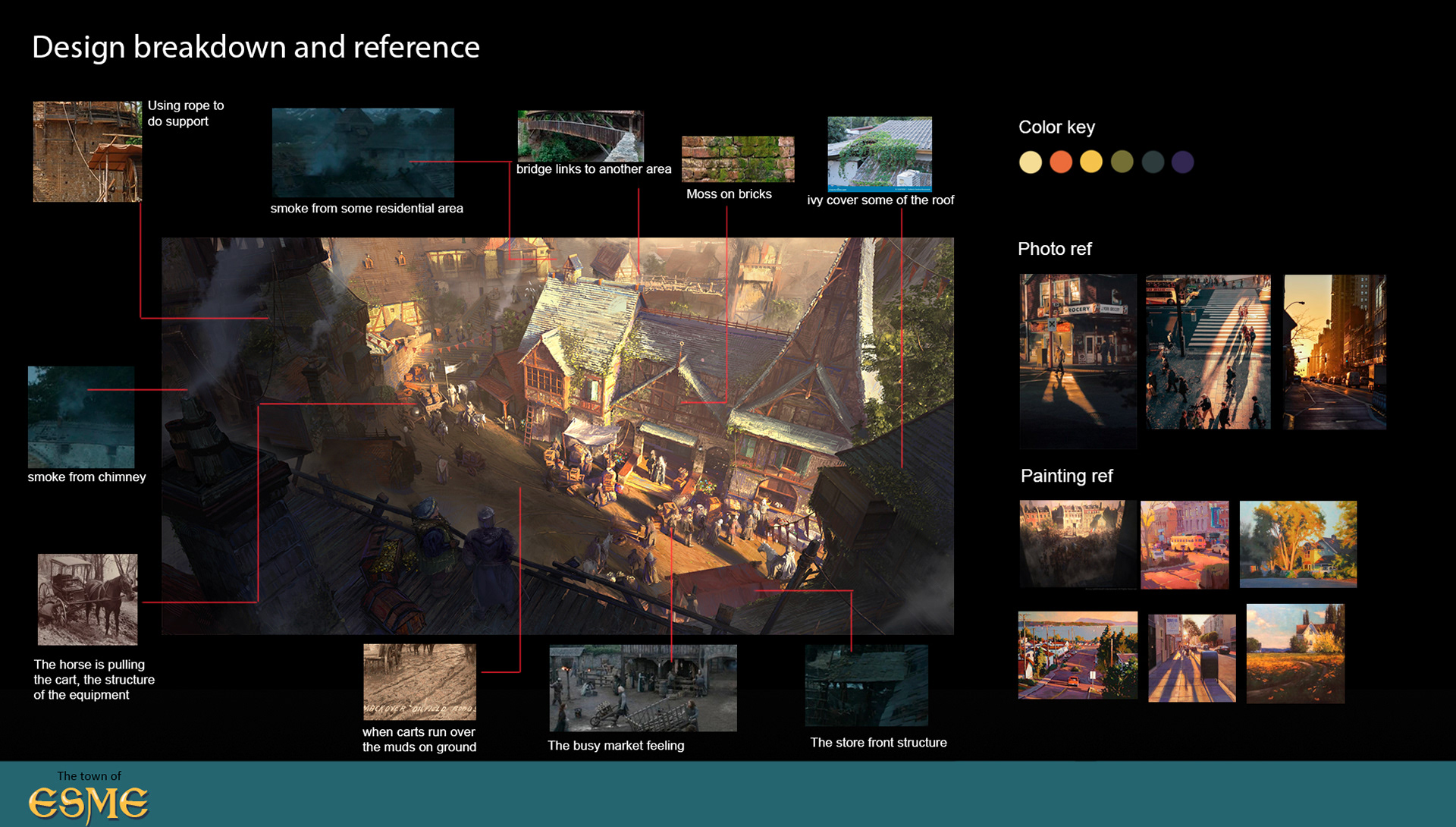Open the rope support reference thumbnail
This screenshot has width=1456, height=827.
click(x=87, y=152)
